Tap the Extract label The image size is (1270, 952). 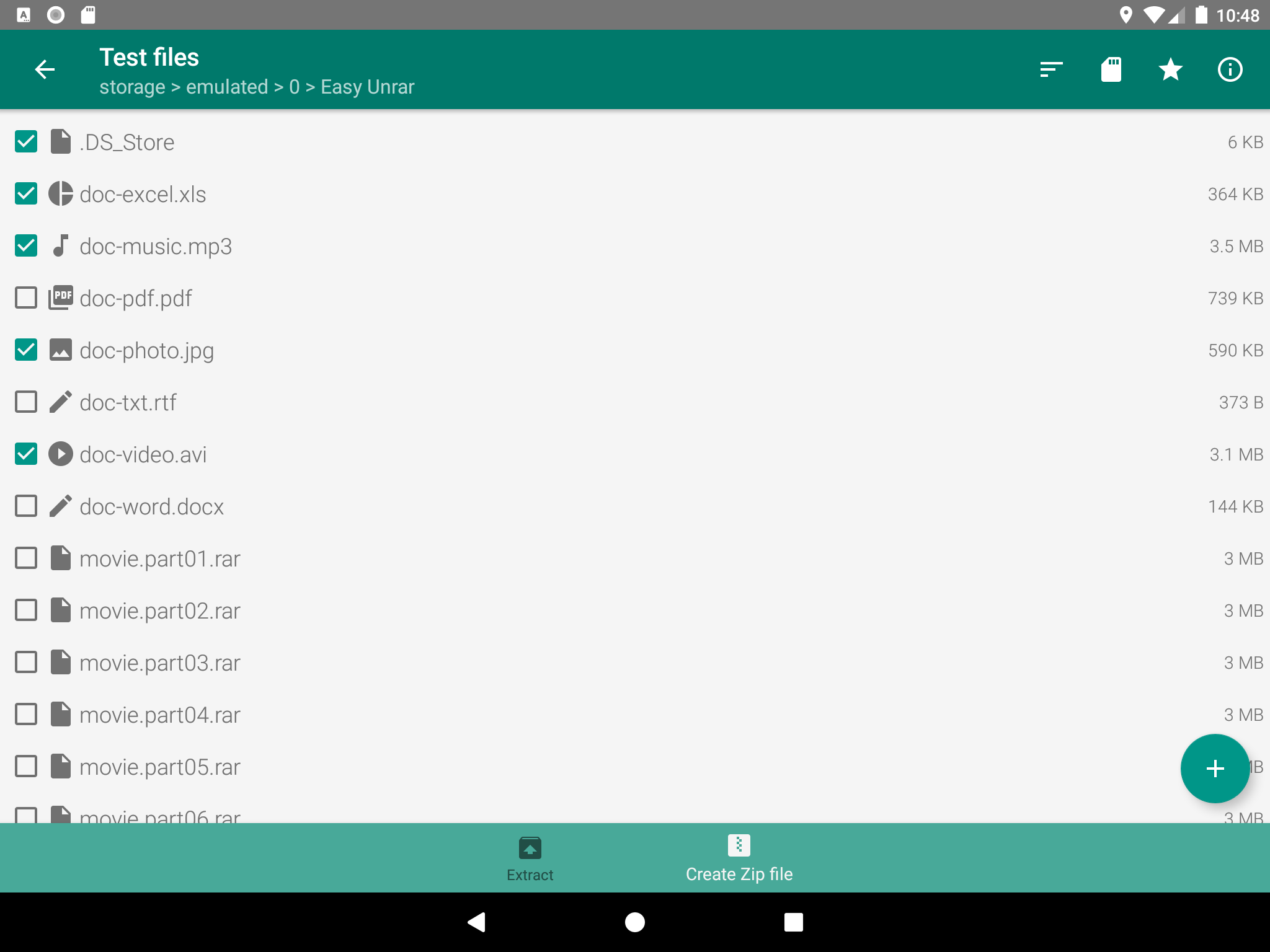coord(530,875)
